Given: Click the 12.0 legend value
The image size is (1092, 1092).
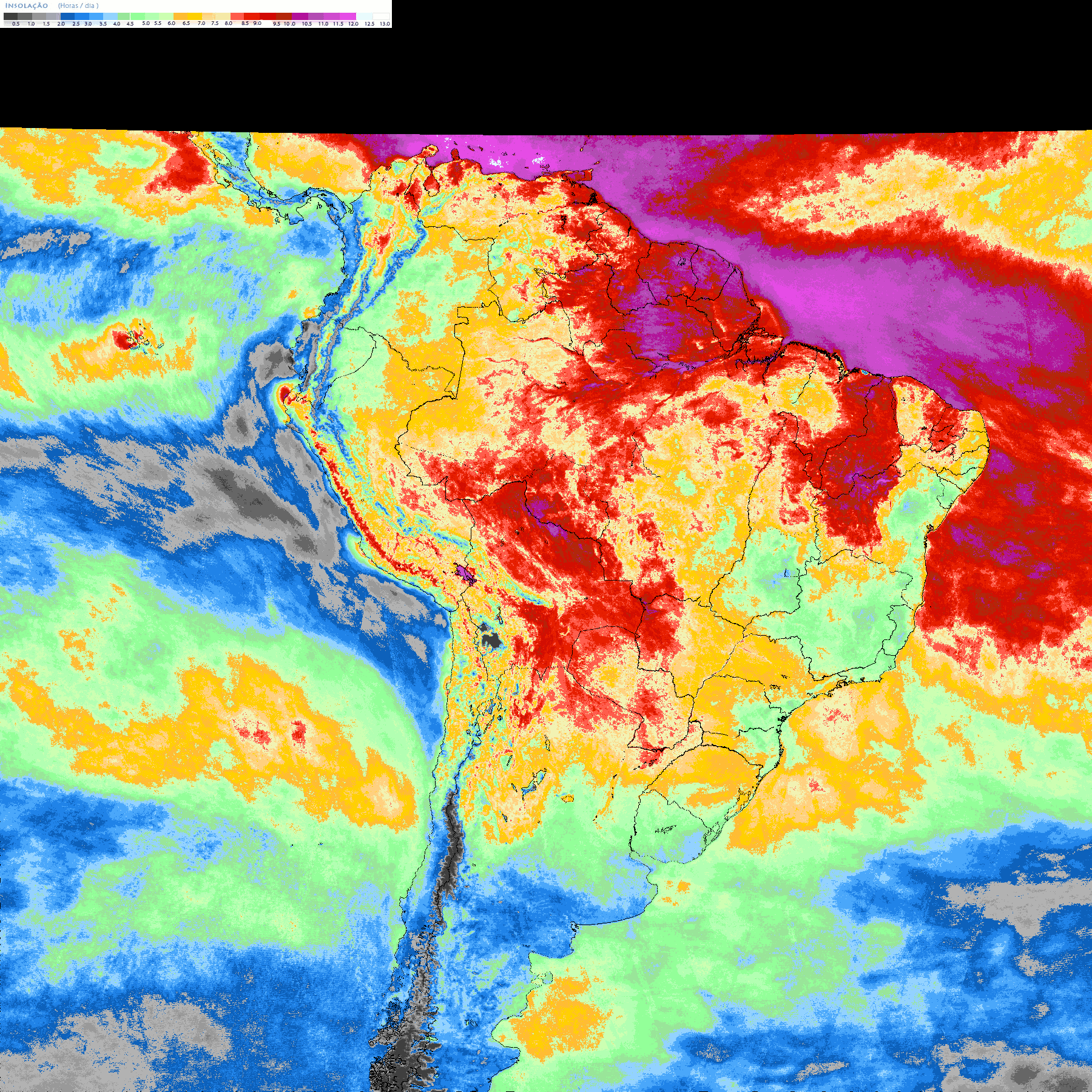Looking at the screenshot, I should click(x=353, y=24).
